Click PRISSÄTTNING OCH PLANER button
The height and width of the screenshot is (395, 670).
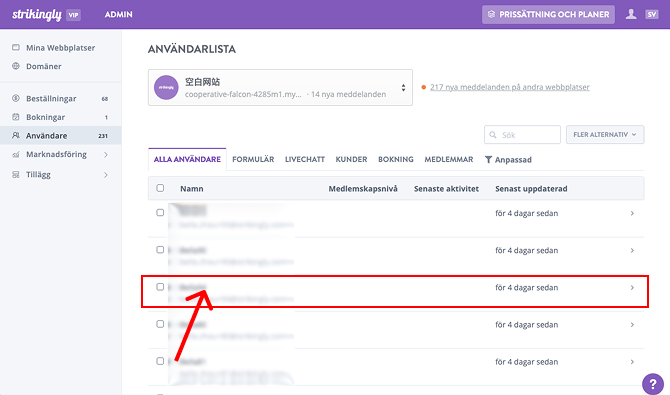(548, 15)
